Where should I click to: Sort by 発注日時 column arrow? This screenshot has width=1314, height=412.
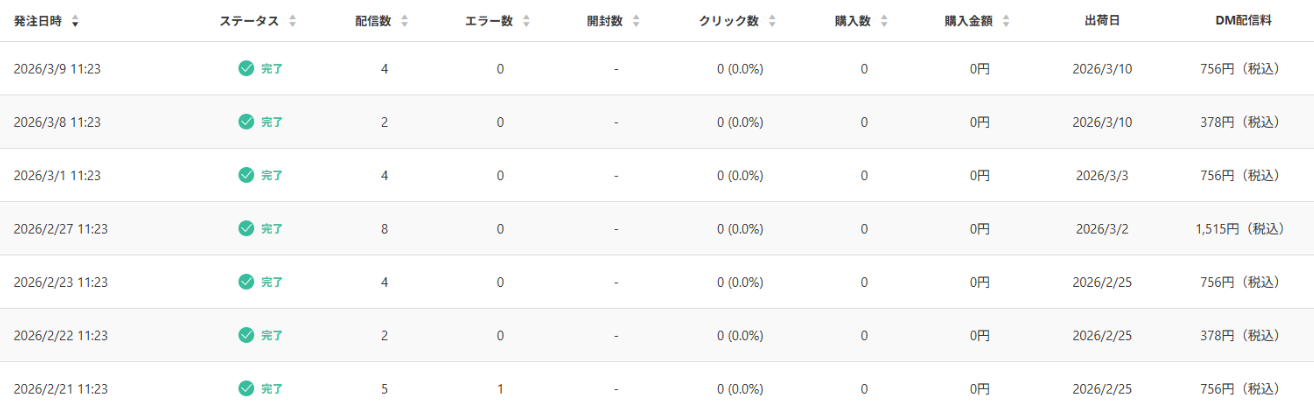coord(75,21)
